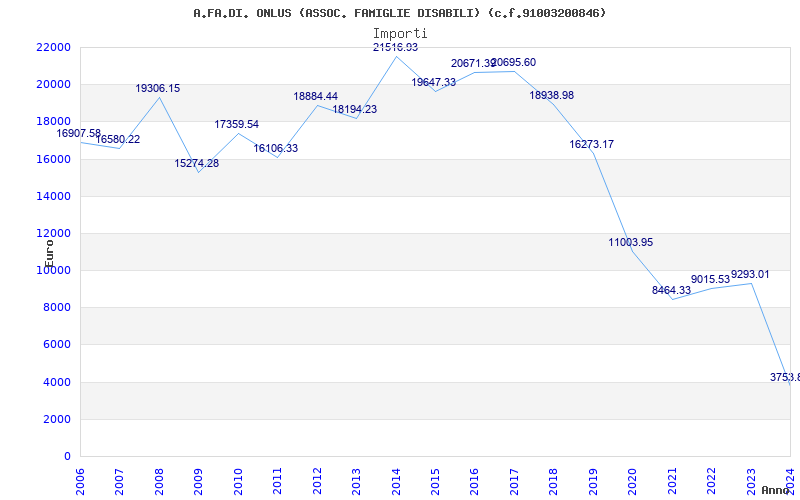Click the 2007 year label
800x500 pixels.
click(x=119, y=481)
